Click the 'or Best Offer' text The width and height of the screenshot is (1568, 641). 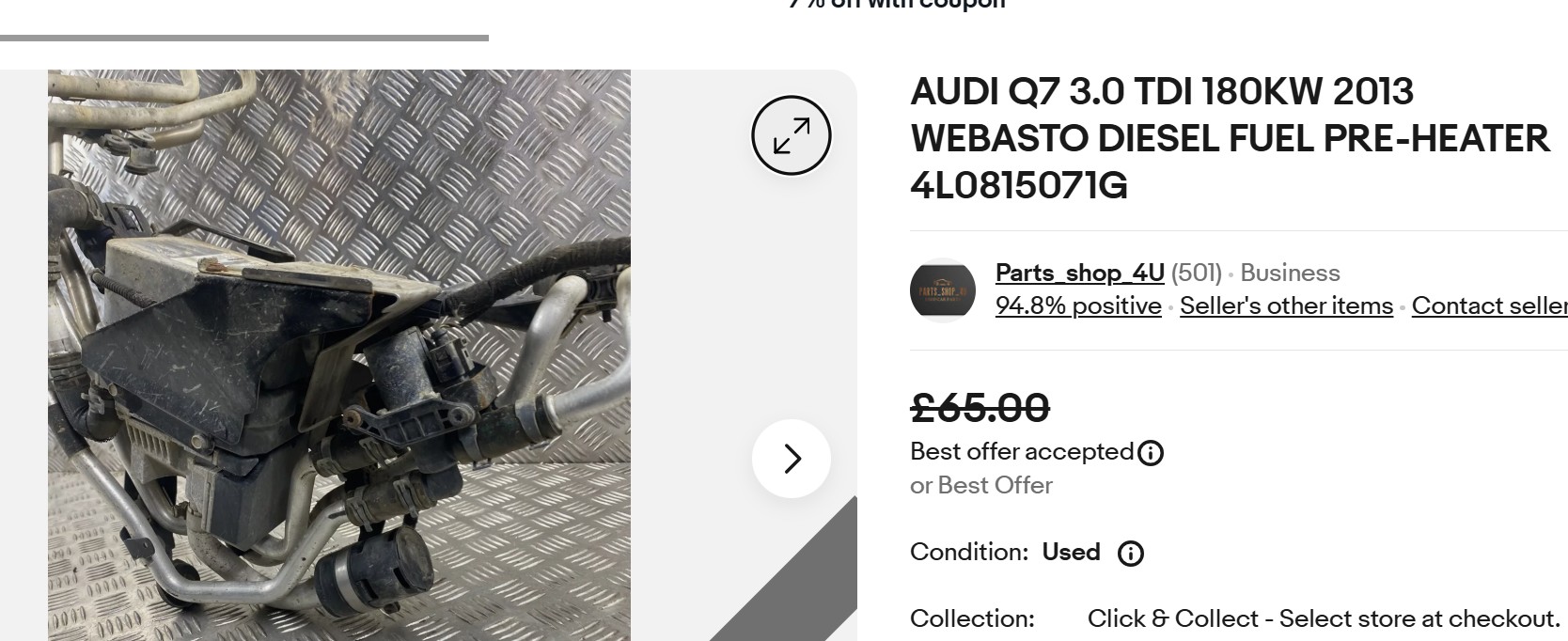[x=980, y=485]
